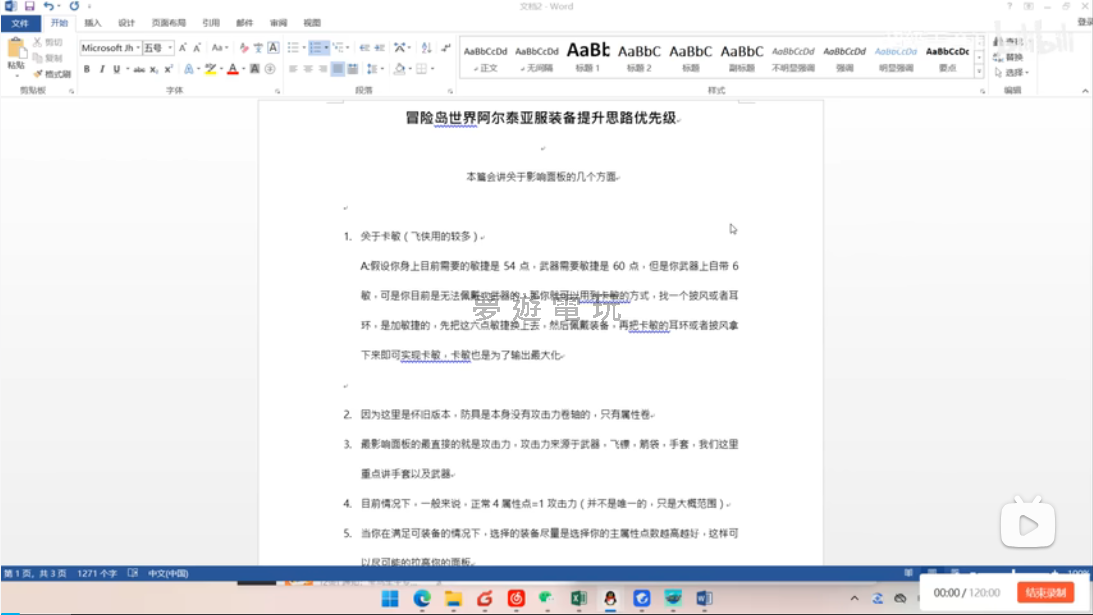This screenshot has width=1093, height=615.
Task: Click the Increase Indent icon
Action: point(380,47)
